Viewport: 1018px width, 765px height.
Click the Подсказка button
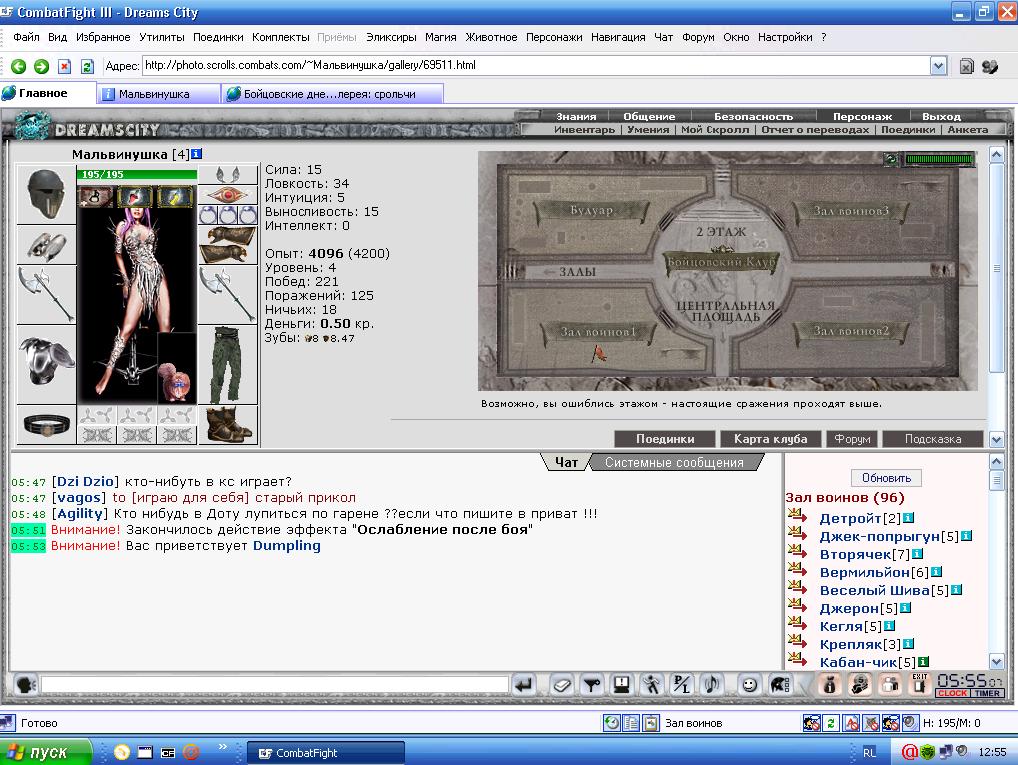933,439
